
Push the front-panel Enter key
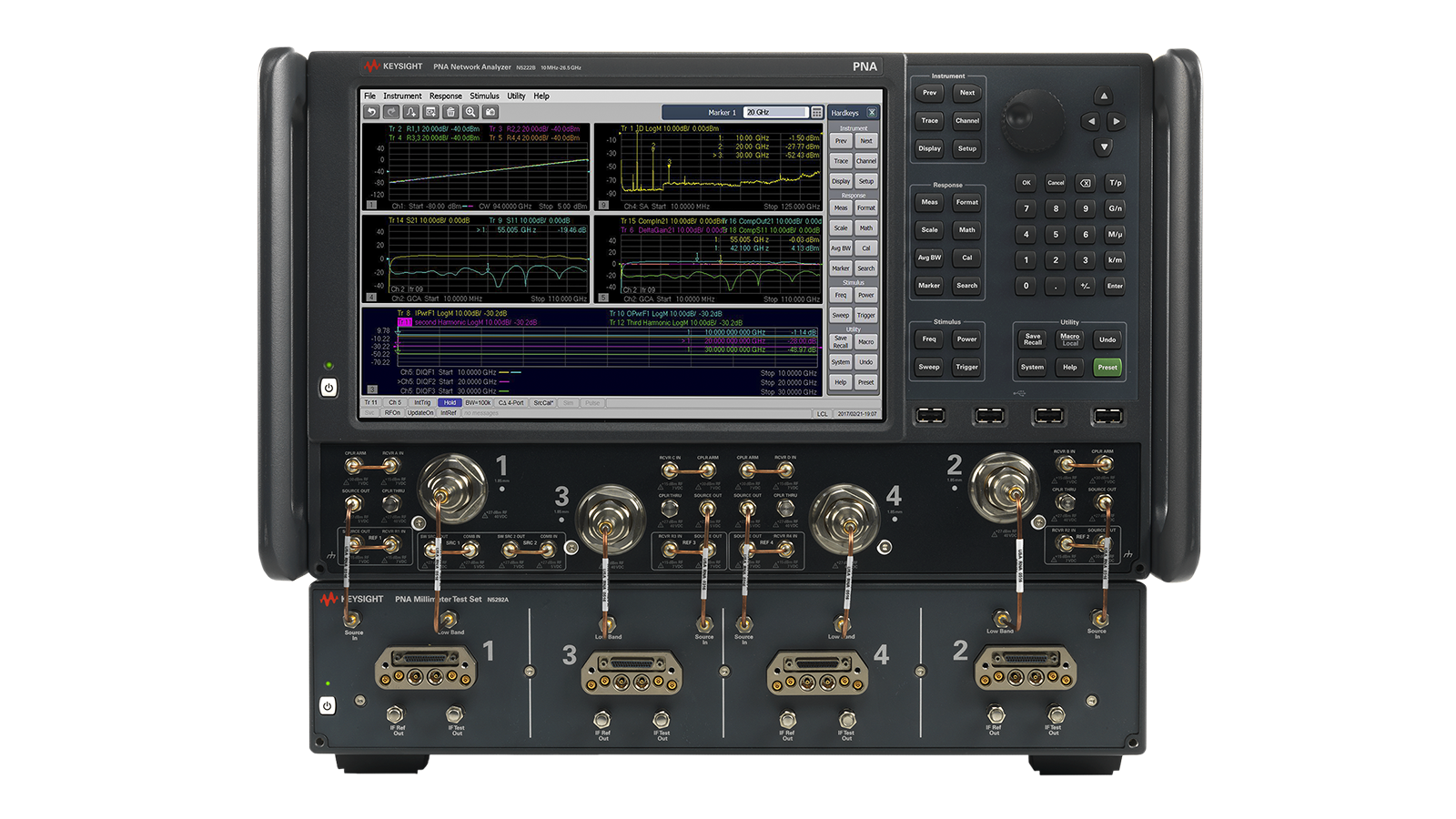coord(1115,286)
